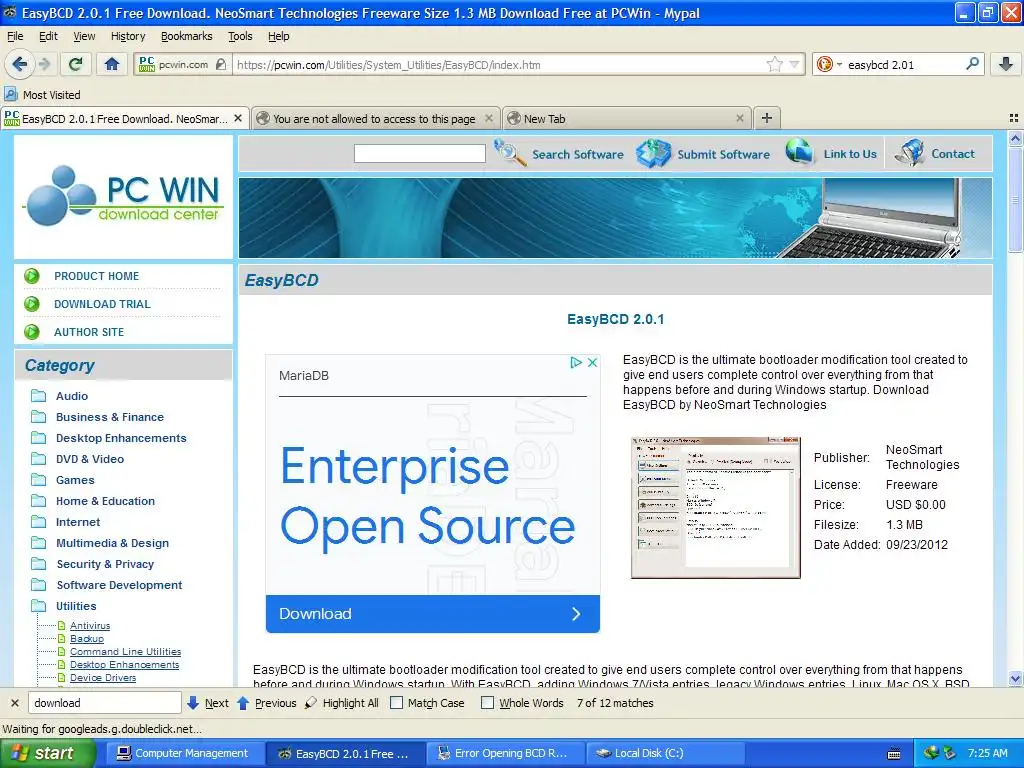
Task: Click the folder icon next to Games
Action: pos(39,480)
